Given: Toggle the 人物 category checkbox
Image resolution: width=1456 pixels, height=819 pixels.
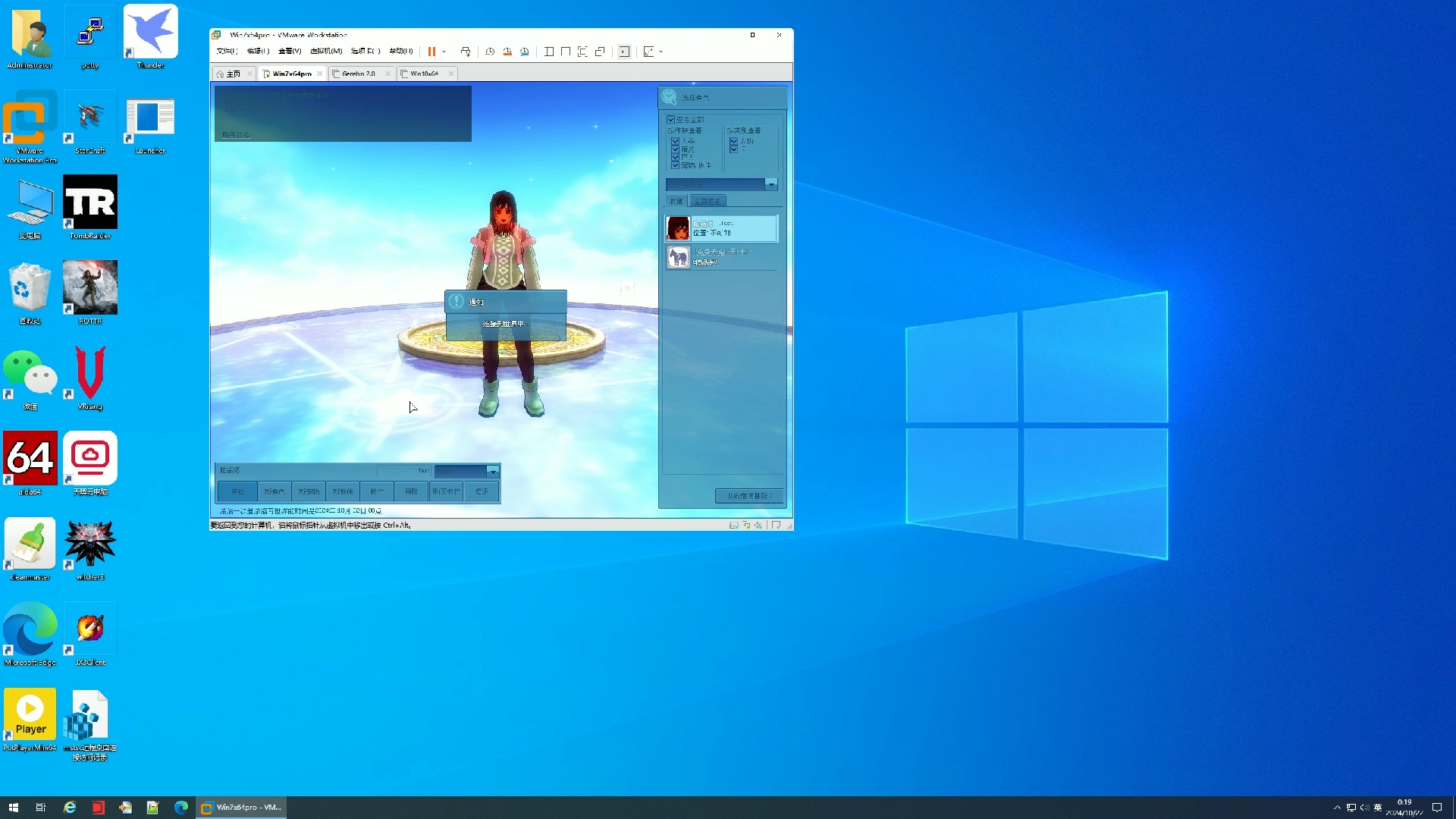Looking at the screenshot, I should click(733, 141).
